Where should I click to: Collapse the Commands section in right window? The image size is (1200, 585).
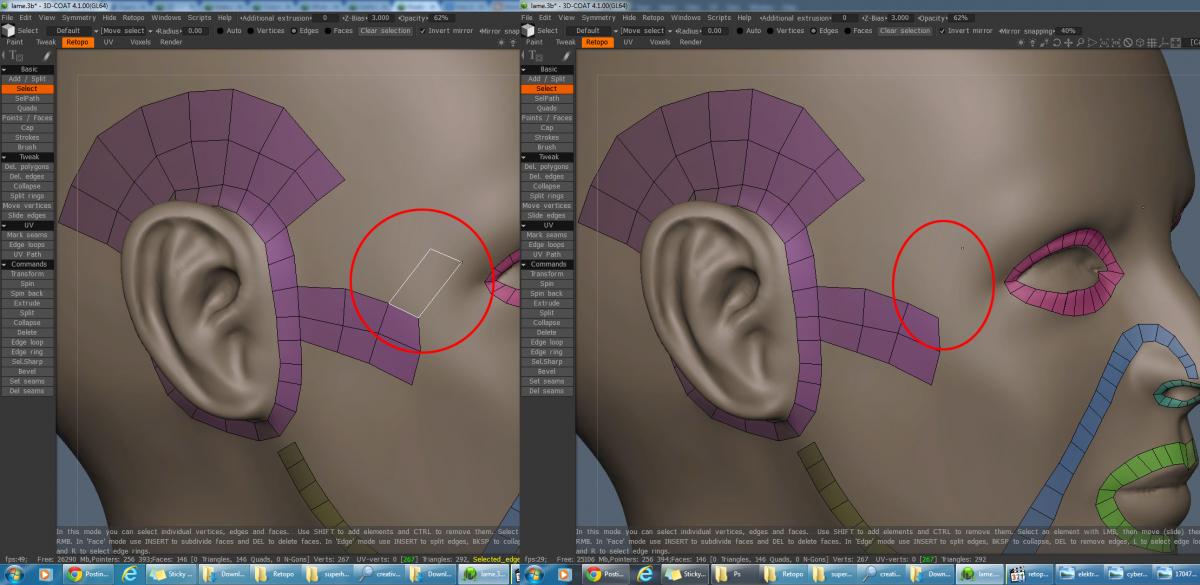(x=547, y=264)
